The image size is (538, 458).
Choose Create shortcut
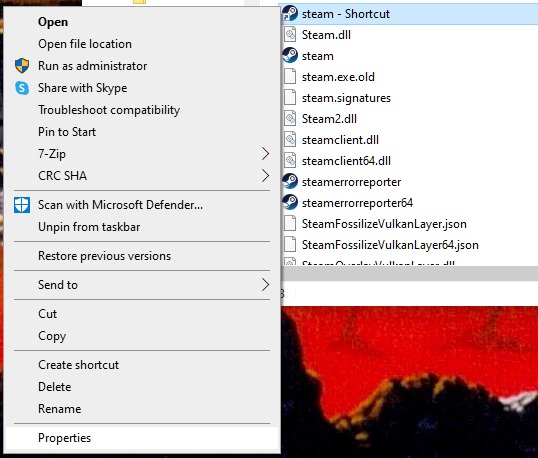[142, 365]
